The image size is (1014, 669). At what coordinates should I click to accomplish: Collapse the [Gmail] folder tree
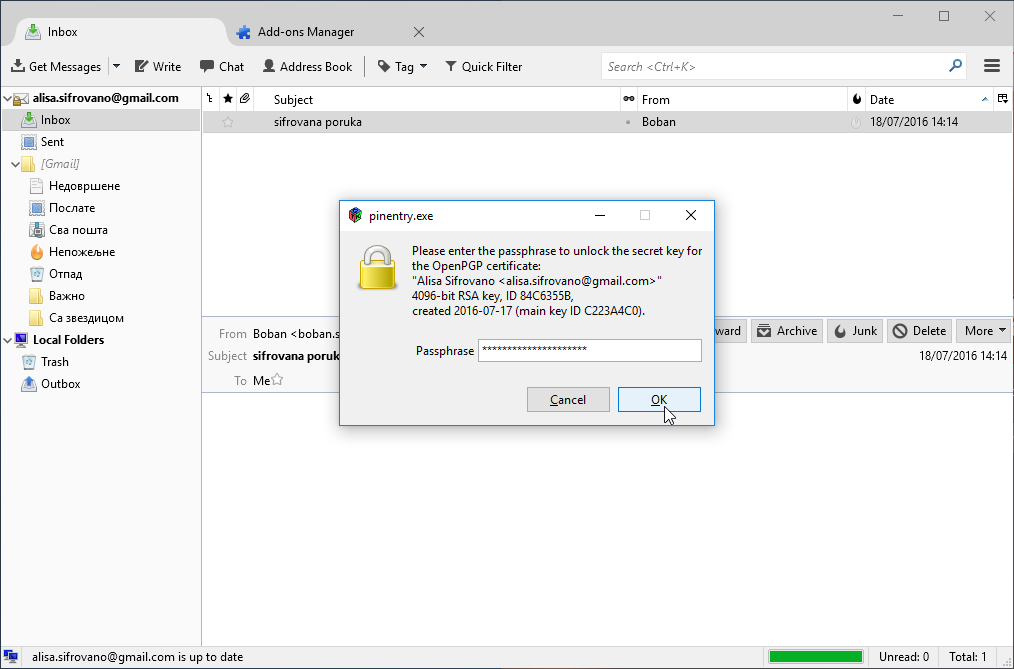click(16, 164)
